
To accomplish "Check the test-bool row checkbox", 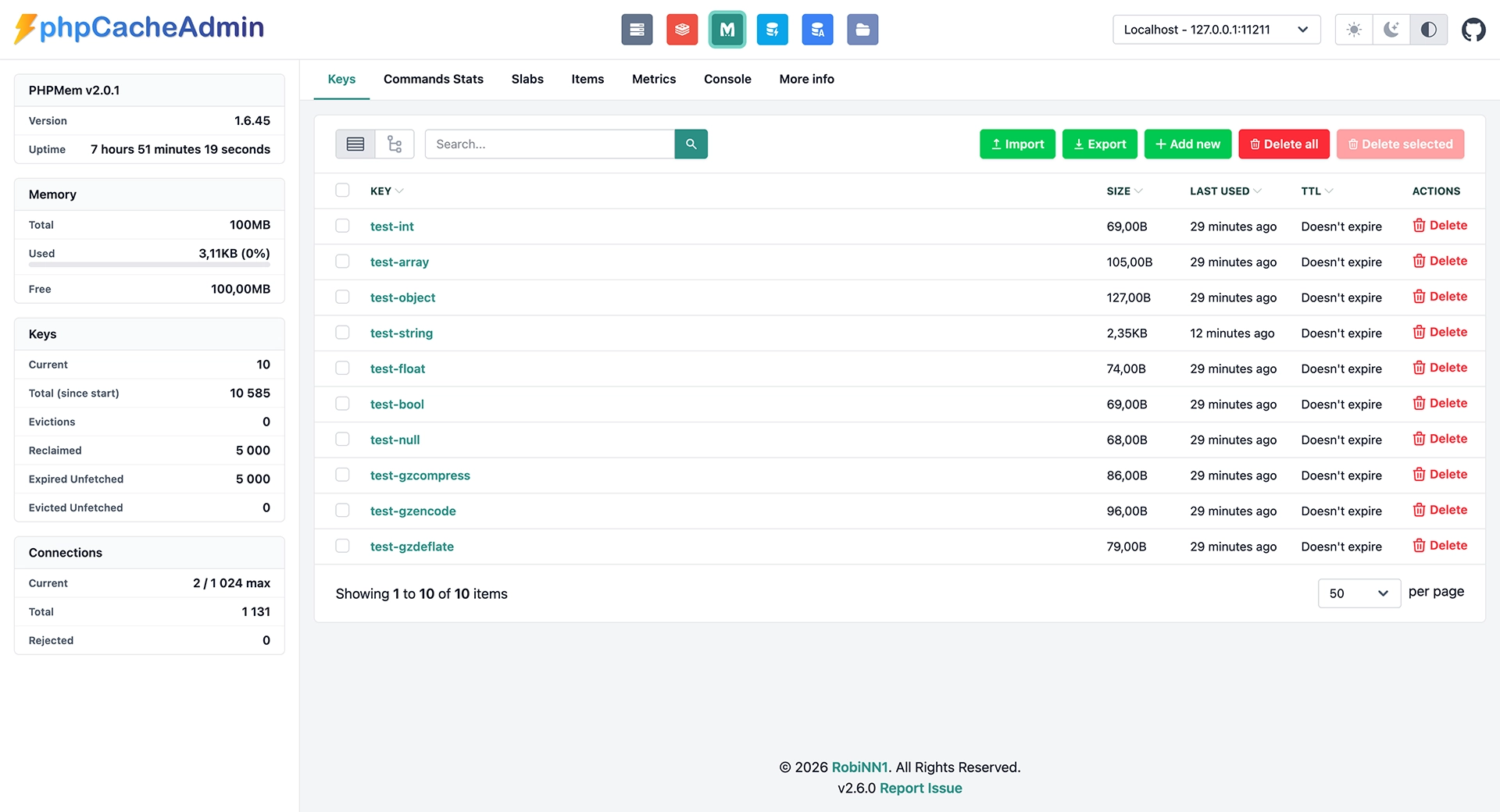I will [x=342, y=403].
